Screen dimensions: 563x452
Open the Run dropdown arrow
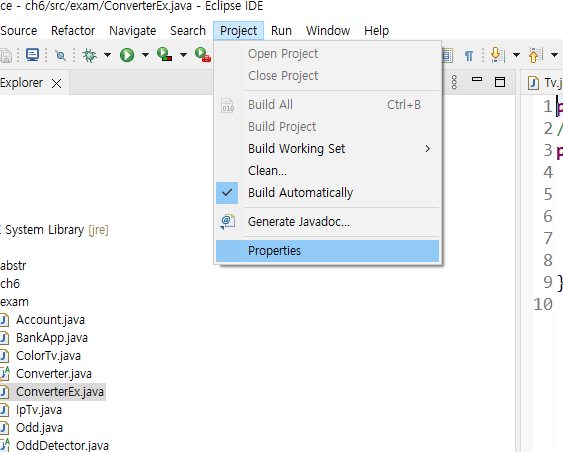click(x=145, y=55)
